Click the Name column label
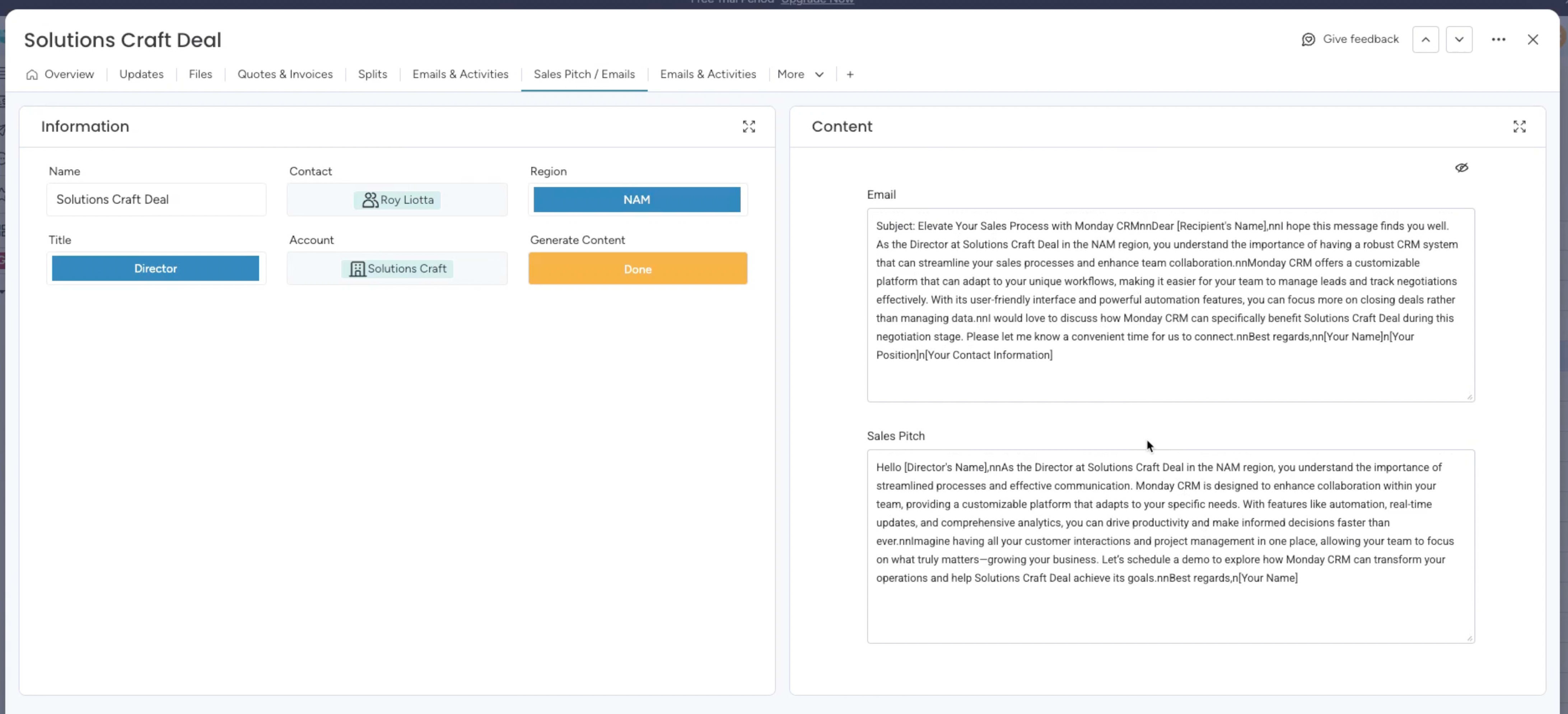Viewport: 1568px width, 714px height. [65, 171]
